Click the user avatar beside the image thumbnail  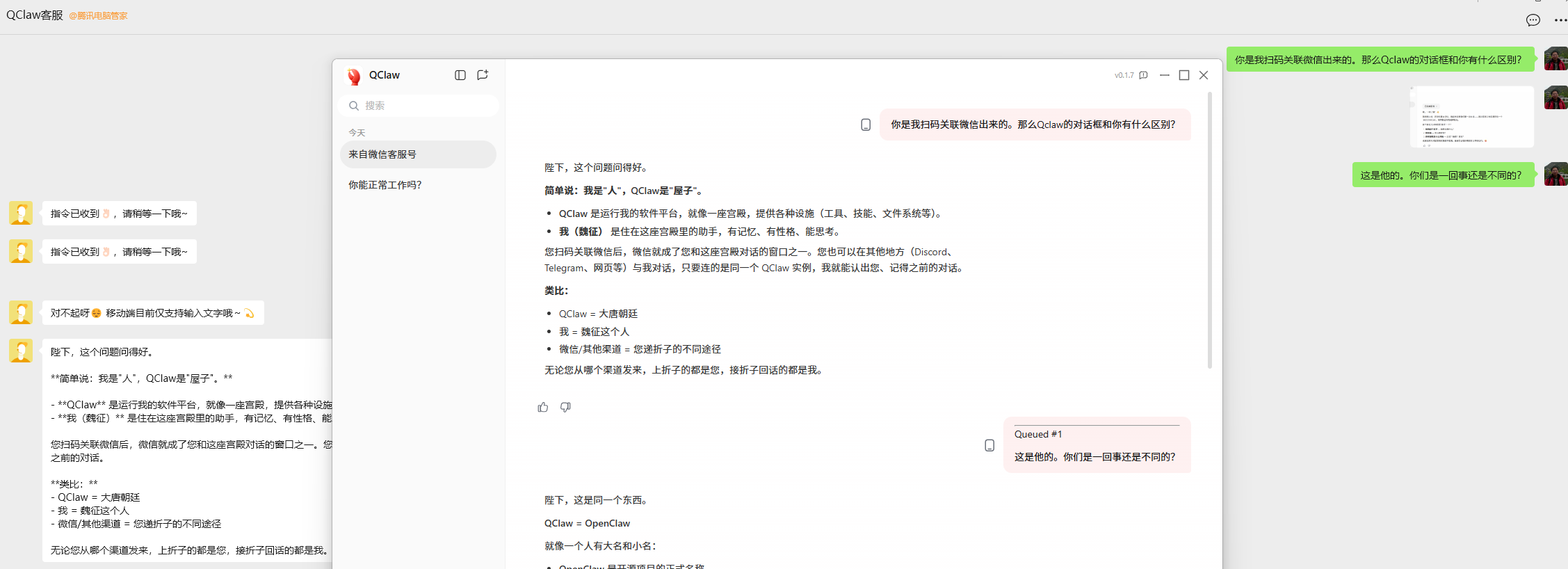pyautogui.click(x=1555, y=98)
